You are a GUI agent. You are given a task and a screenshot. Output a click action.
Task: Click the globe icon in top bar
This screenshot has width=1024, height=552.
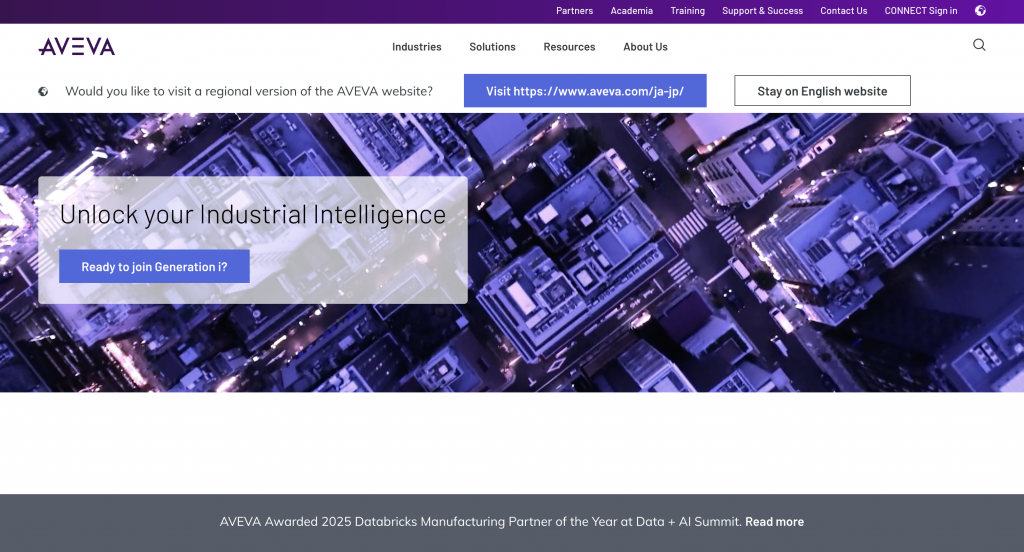(x=980, y=10)
